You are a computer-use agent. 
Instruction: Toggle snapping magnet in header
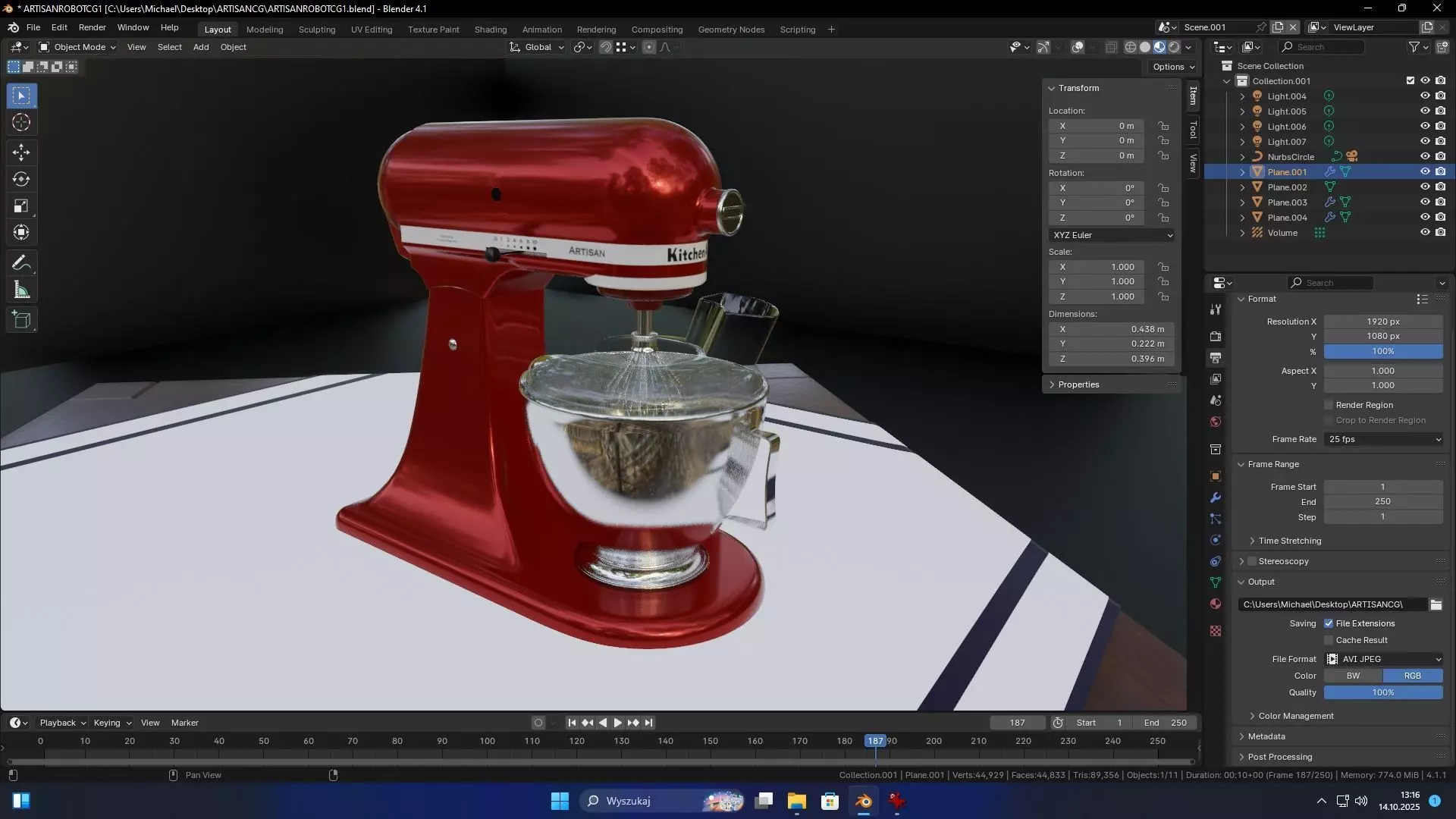point(605,47)
